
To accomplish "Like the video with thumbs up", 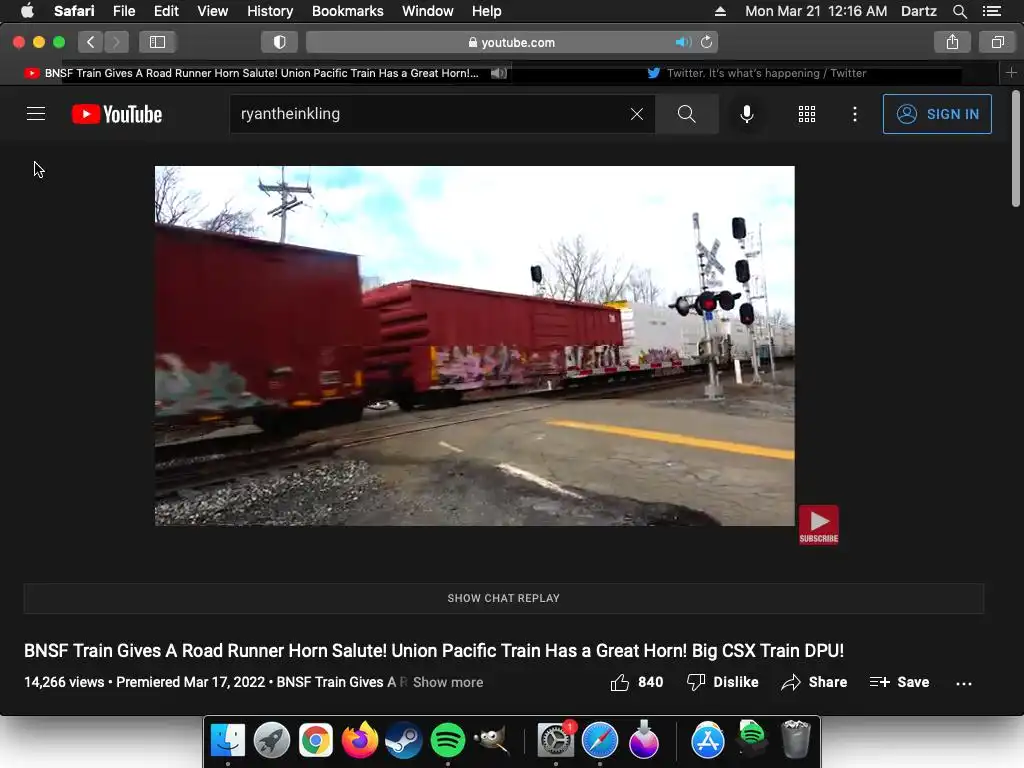I will pyautogui.click(x=636, y=682).
